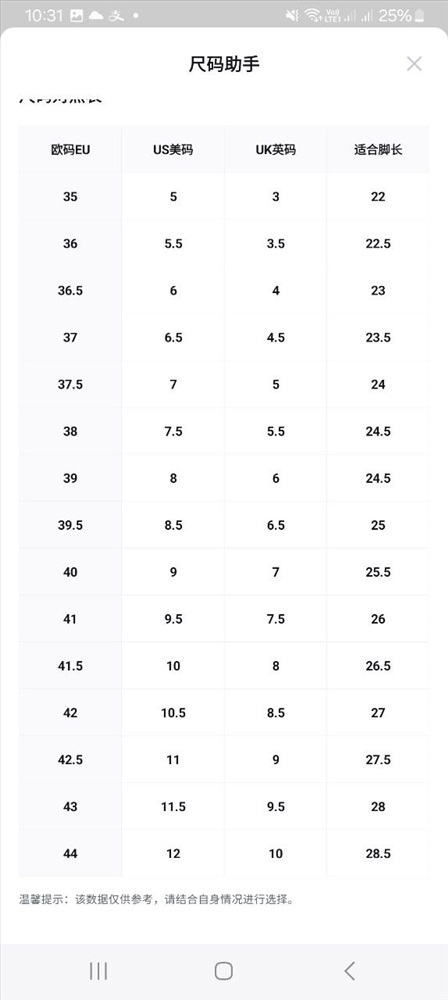Select the 欧码EU column header
This screenshot has width=448, height=1000.
[70, 150]
